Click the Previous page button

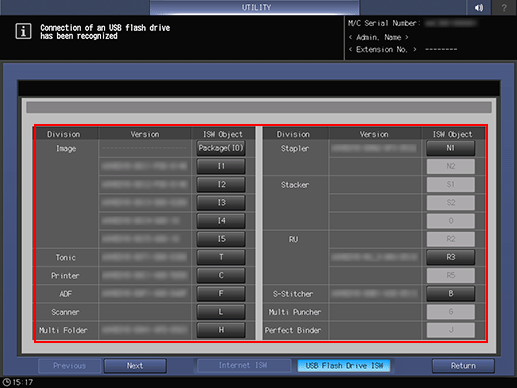(x=69, y=366)
